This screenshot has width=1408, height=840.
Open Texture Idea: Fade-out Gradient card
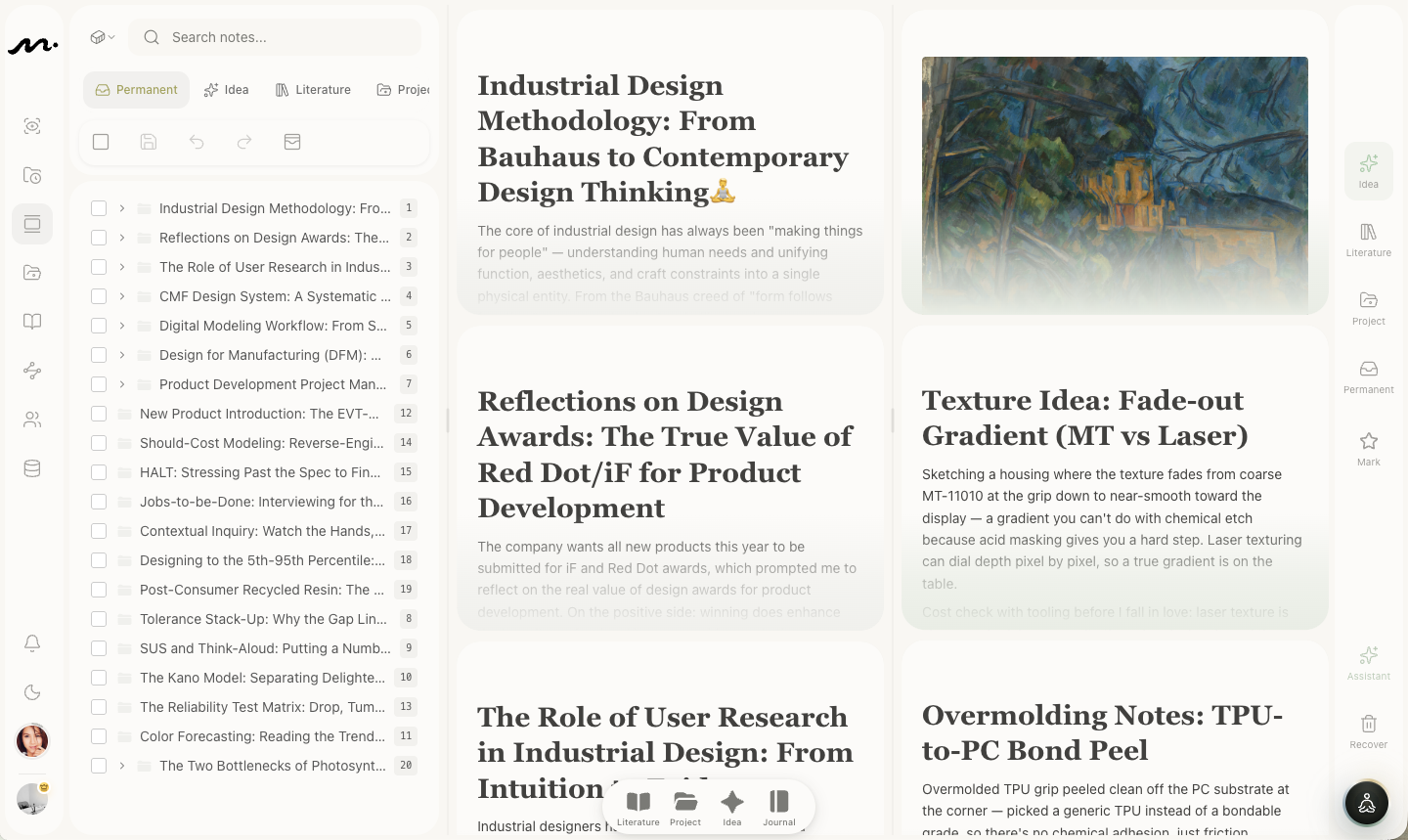(x=1115, y=478)
